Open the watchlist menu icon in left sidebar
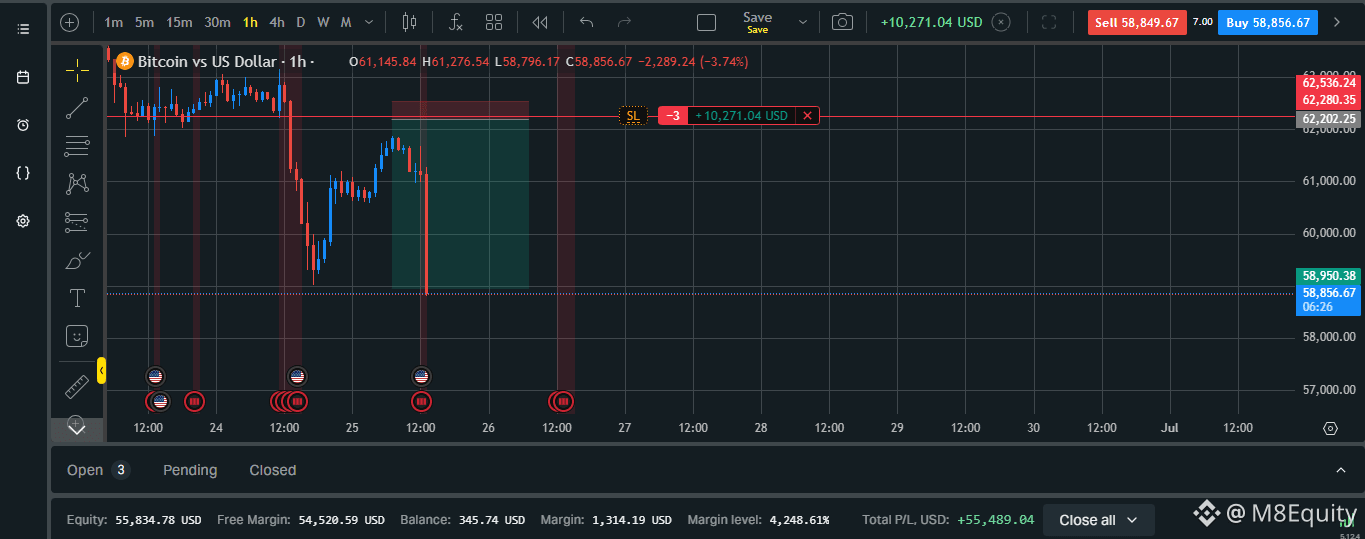The image size is (1365, 539). point(23,29)
